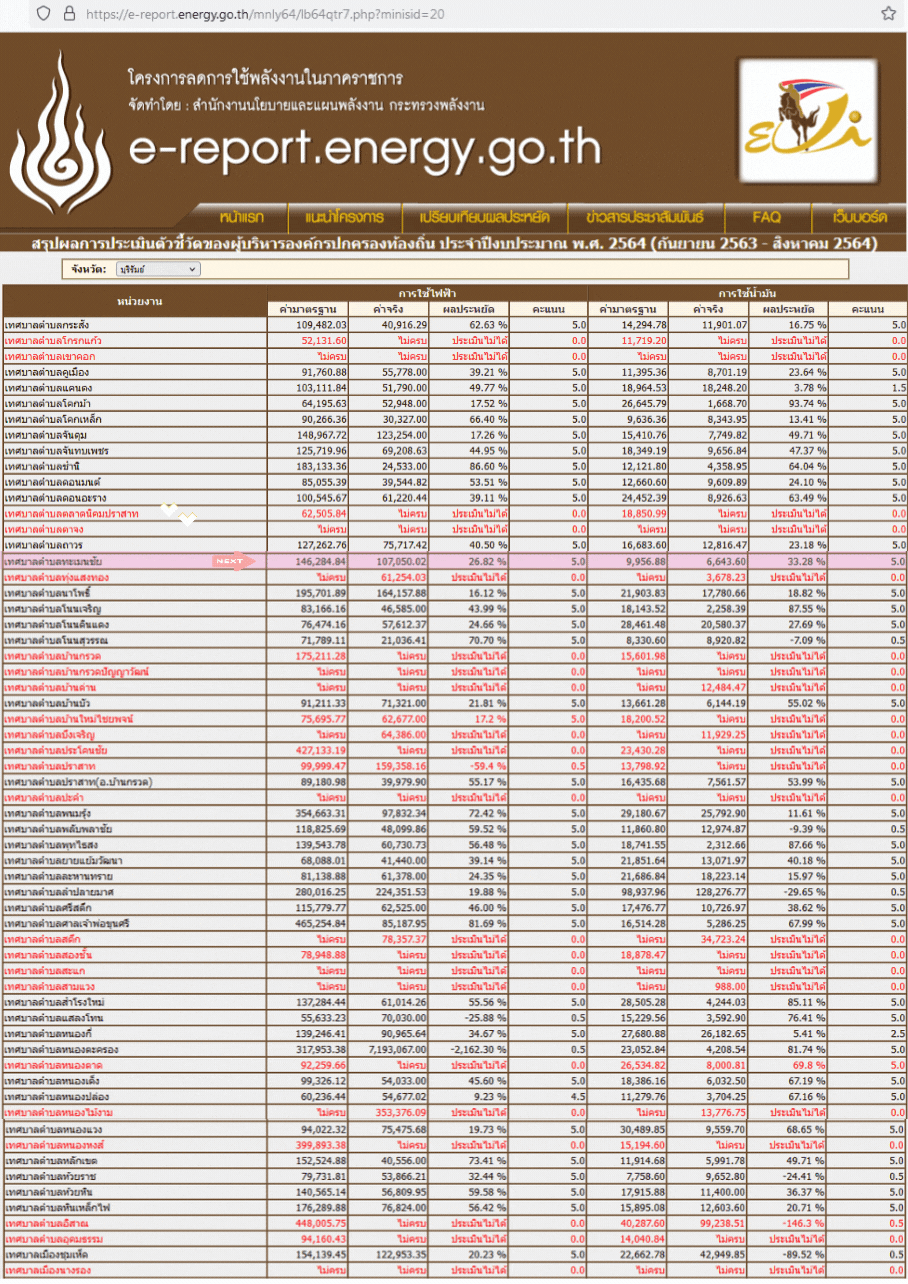
Task: Click the row เทศบาลตำบลสองชั้น
Action: click(x=454, y=955)
